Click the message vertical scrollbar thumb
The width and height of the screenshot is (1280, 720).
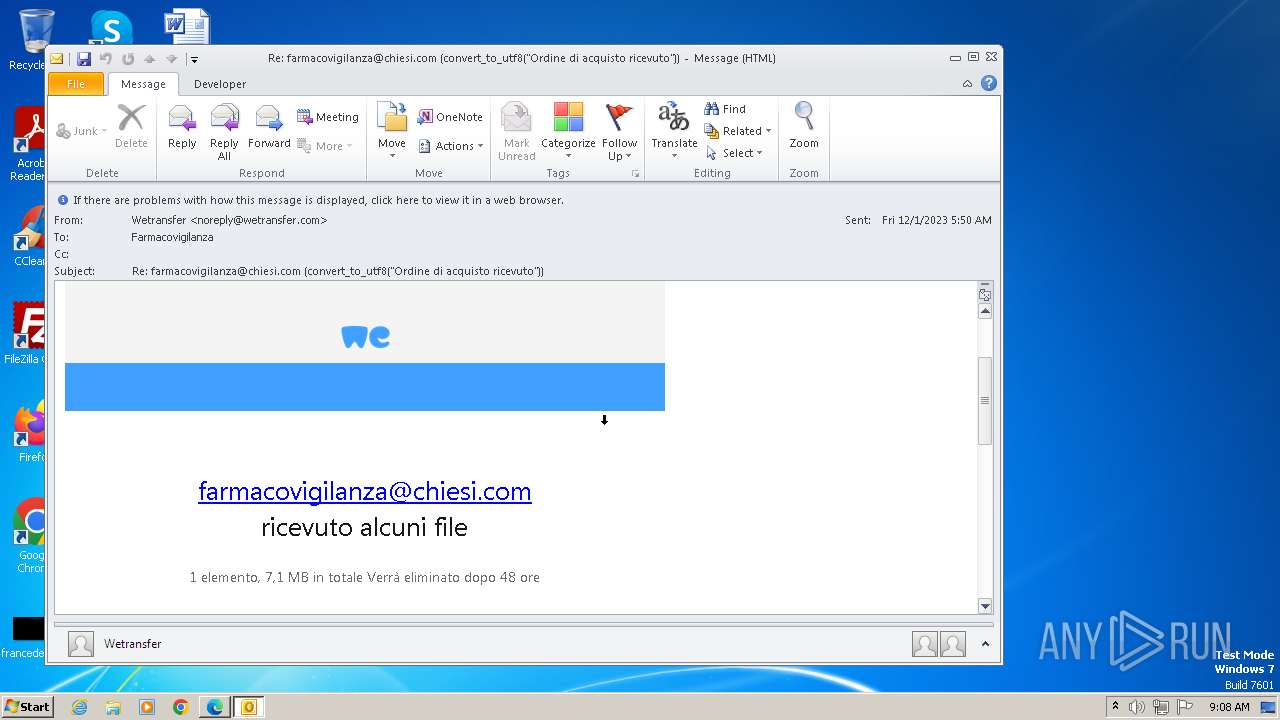pos(985,401)
